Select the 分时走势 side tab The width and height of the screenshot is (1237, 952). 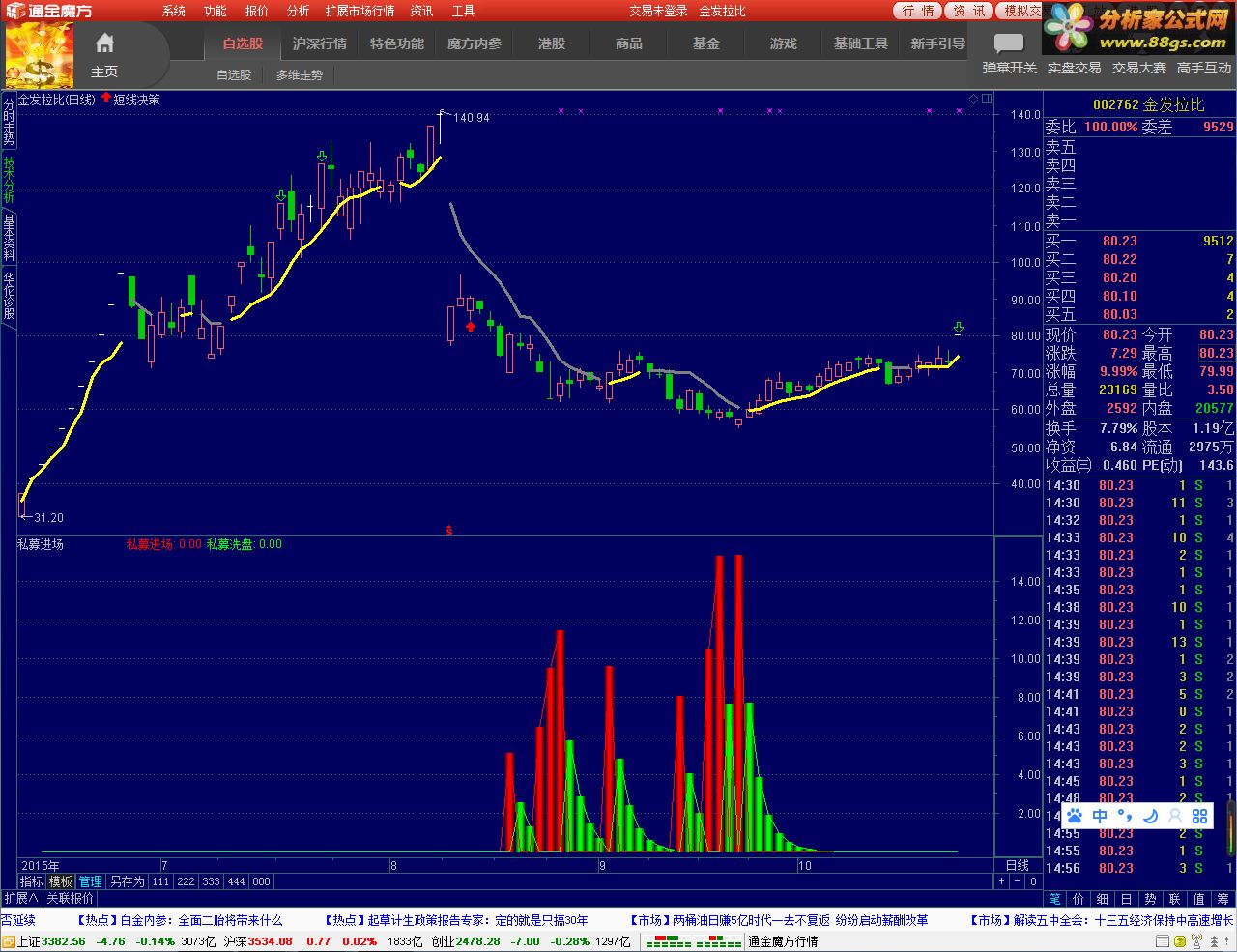point(9,122)
